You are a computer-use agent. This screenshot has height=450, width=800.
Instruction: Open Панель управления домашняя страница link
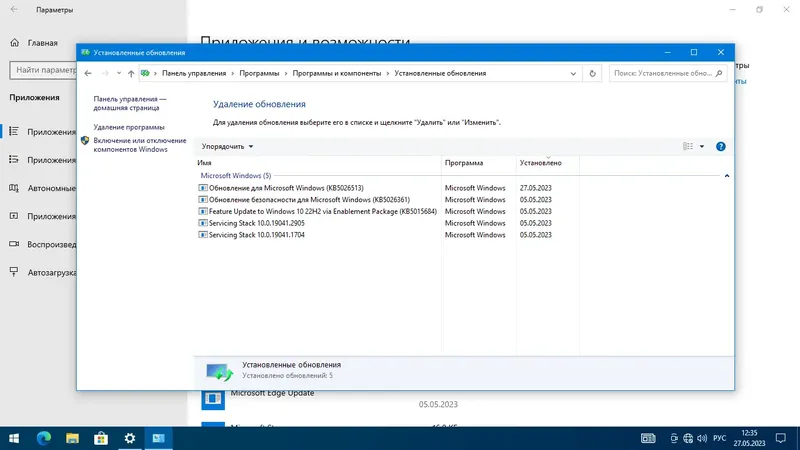pos(130,104)
